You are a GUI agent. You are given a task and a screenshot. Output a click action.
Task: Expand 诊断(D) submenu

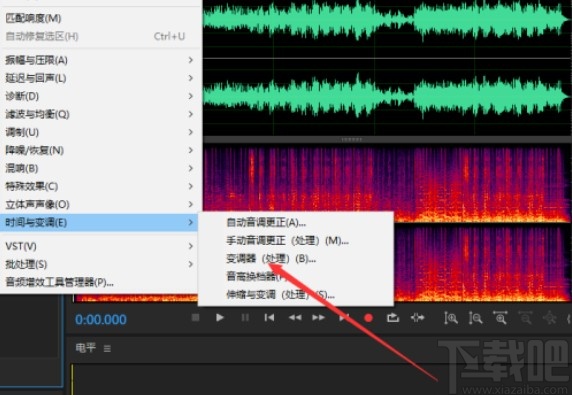(101, 96)
